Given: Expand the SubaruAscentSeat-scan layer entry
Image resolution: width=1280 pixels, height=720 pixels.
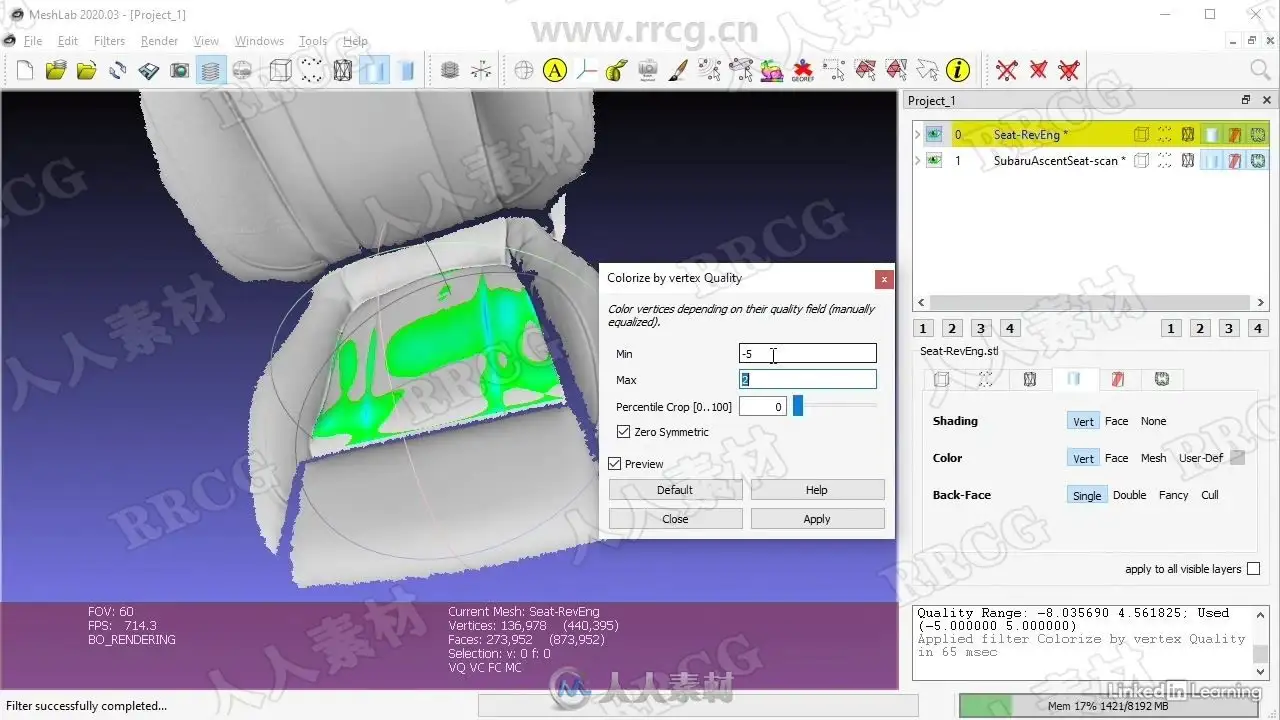Looking at the screenshot, I should click(x=918, y=160).
